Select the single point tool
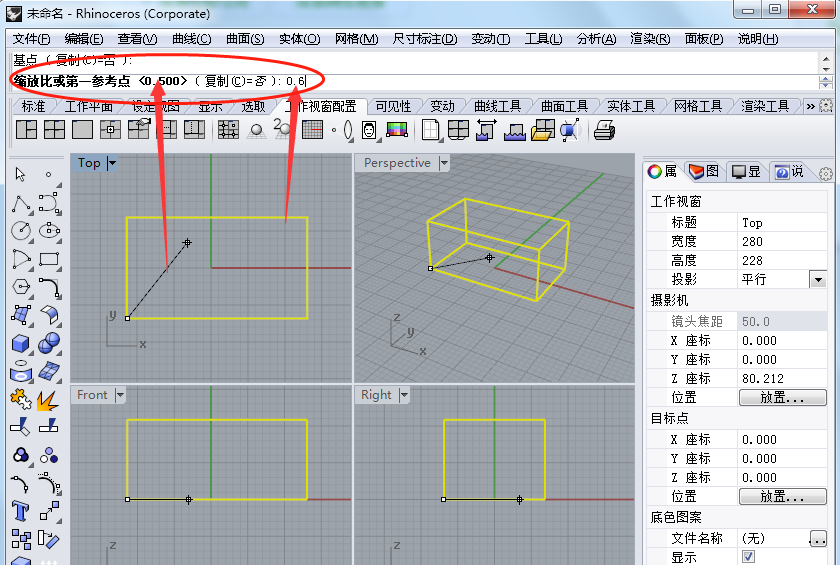The width and height of the screenshot is (840, 565). [48, 175]
